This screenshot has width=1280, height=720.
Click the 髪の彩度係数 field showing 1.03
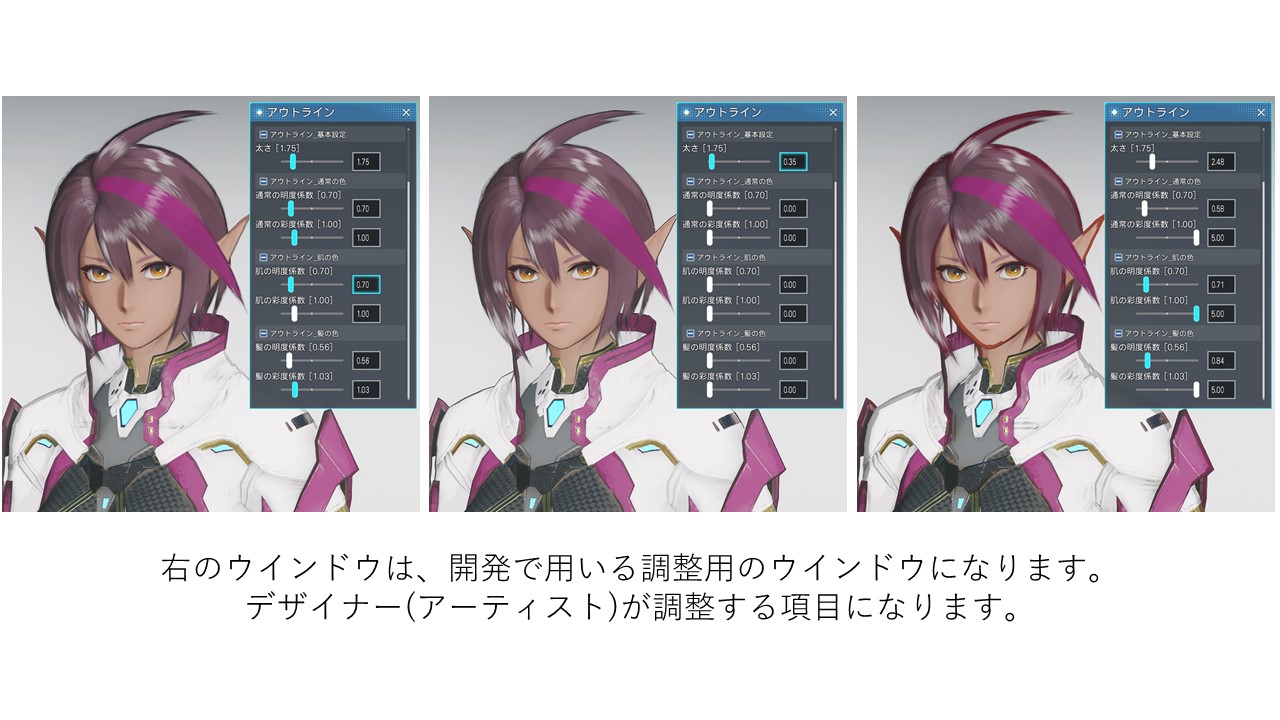coord(364,389)
